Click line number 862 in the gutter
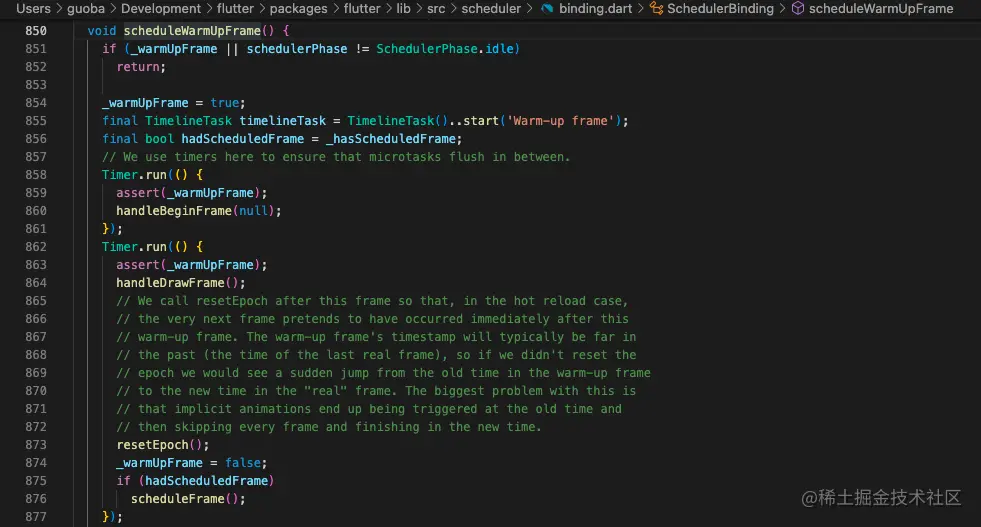Image resolution: width=981 pixels, height=527 pixels. click(36, 247)
